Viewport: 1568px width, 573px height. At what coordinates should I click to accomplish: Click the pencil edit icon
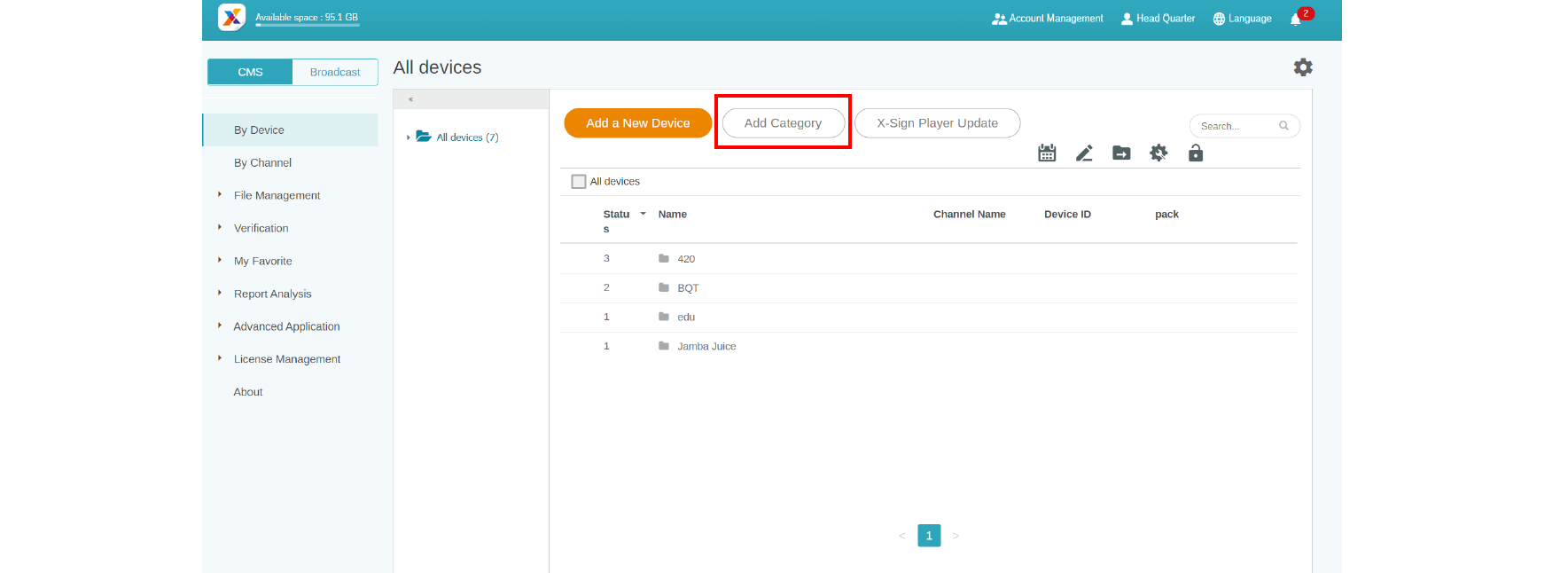click(x=1084, y=153)
